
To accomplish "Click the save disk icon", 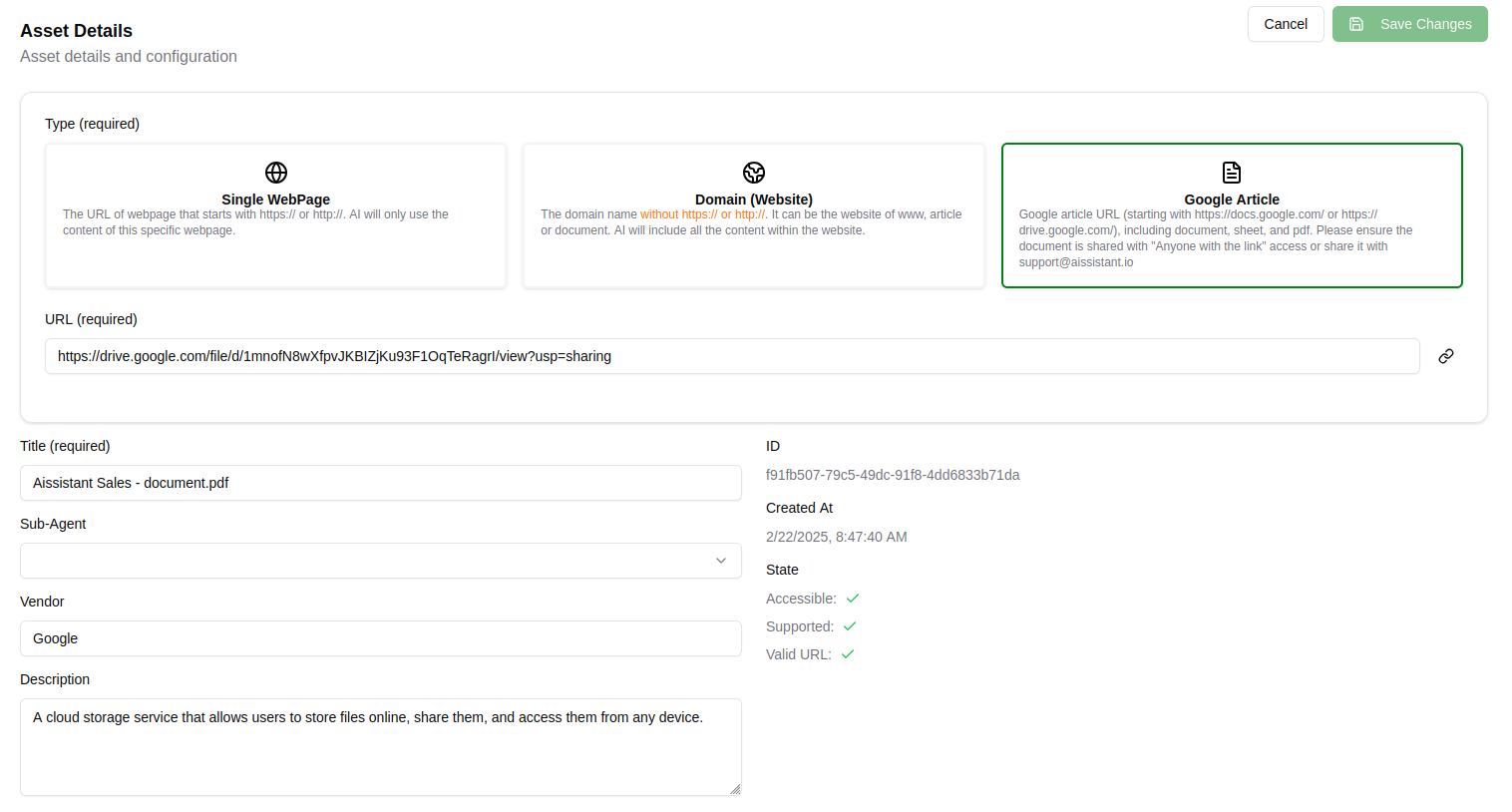I will pyautogui.click(x=1356, y=24).
